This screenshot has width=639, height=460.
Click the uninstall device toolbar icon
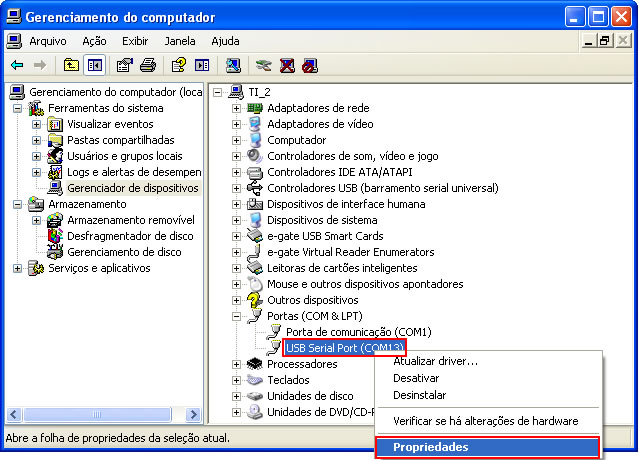[x=310, y=65]
